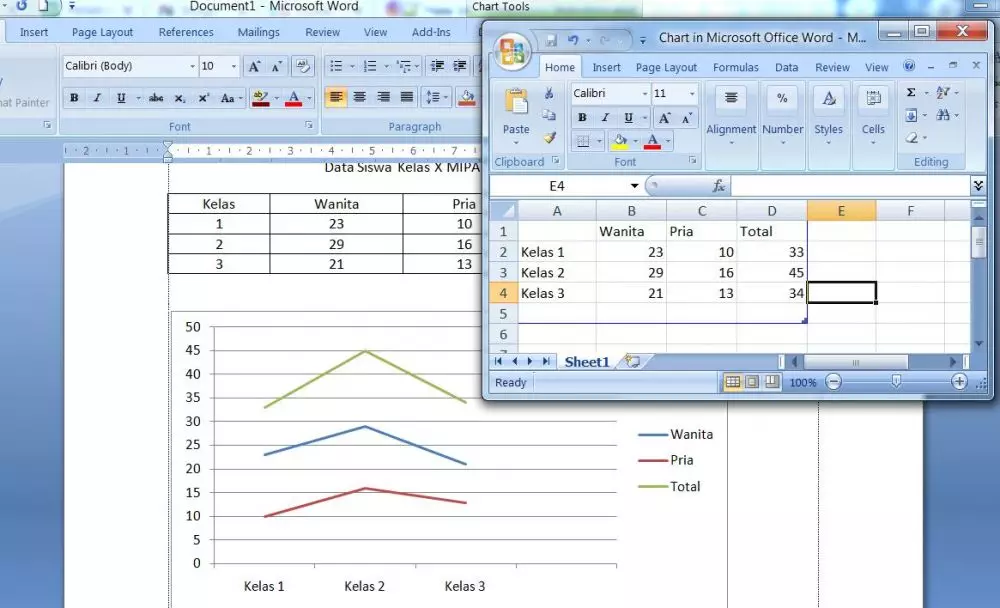Open the Mailings tab in Word

258,32
